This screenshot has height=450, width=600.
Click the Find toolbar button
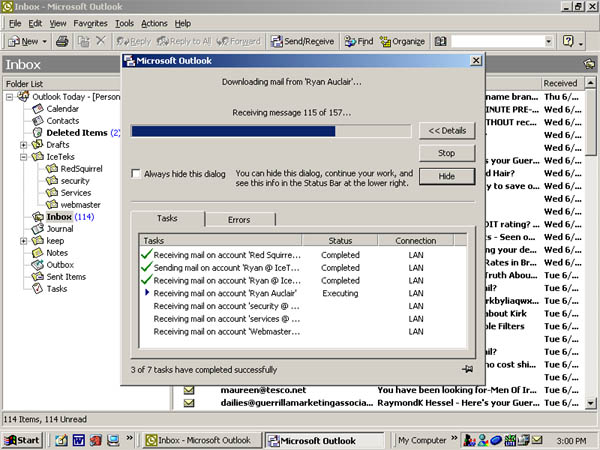pyautogui.click(x=359, y=41)
